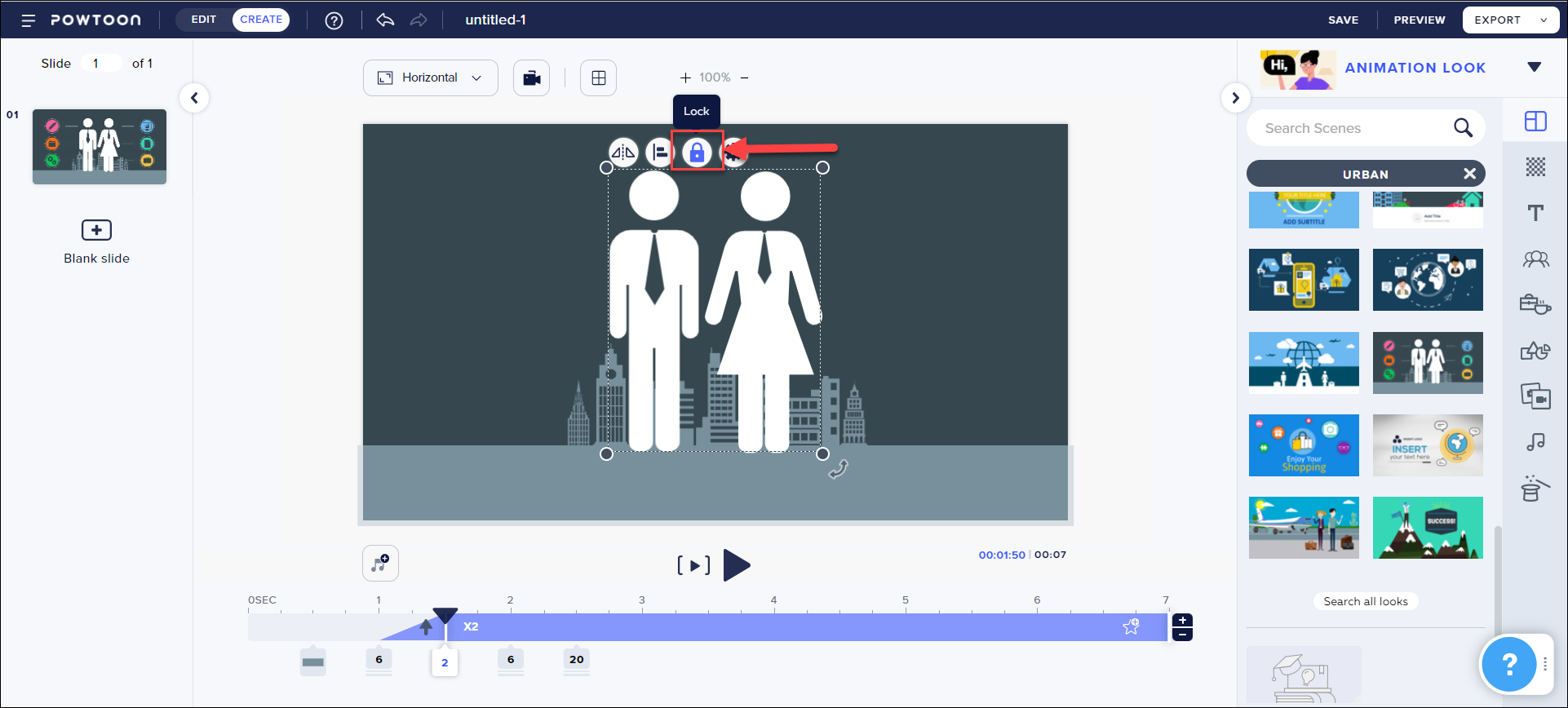Expand the EXPORT dropdown arrow
The height and width of the screenshot is (708, 1568).
pyautogui.click(x=1544, y=20)
